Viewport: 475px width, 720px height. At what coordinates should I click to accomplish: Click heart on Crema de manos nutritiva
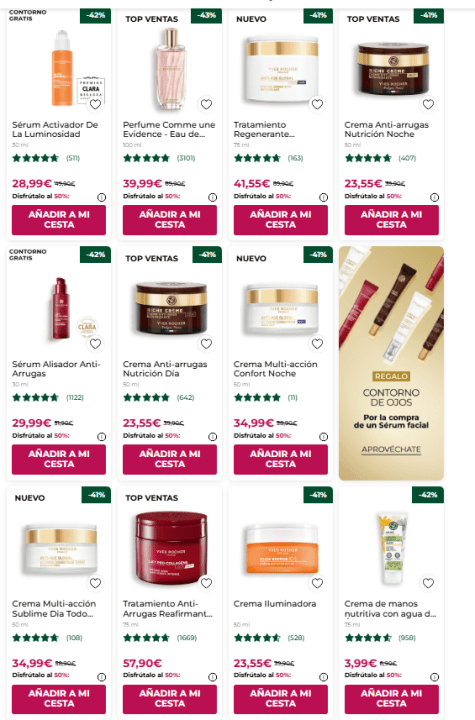click(428, 583)
